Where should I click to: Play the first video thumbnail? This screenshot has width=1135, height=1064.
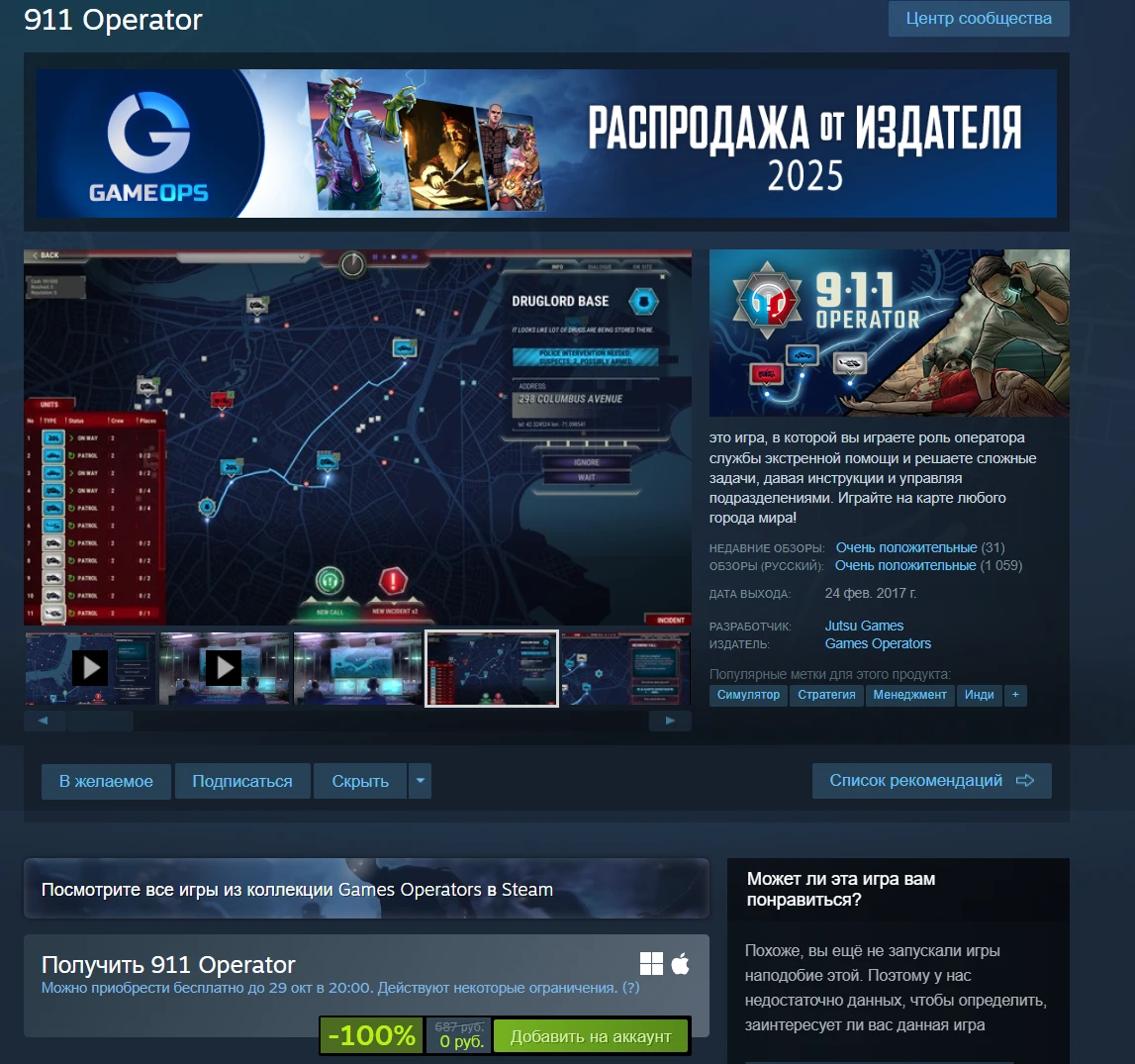pyautogui.click(x=90, y=669)
